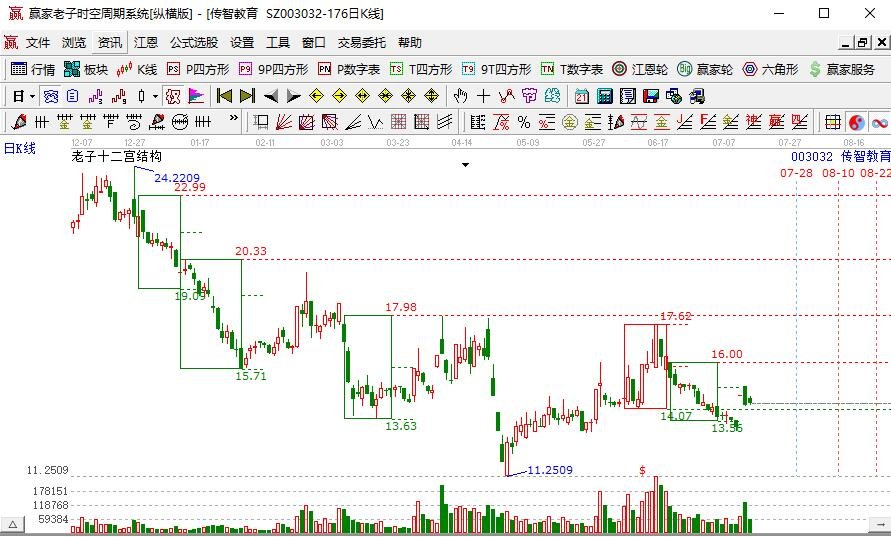This screenshot has height=537, width=891.
Task: Open the calendar icon in toolbar
Action: click(x=581, y=96)
